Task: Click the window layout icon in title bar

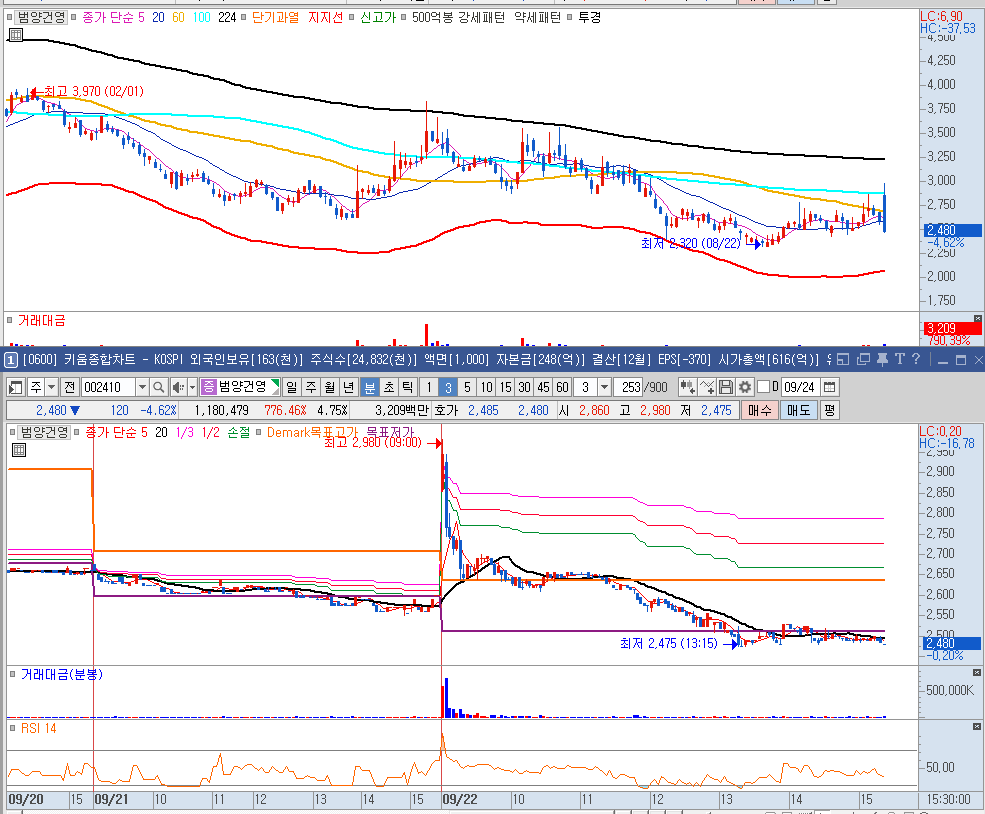Action: (843, 359)
